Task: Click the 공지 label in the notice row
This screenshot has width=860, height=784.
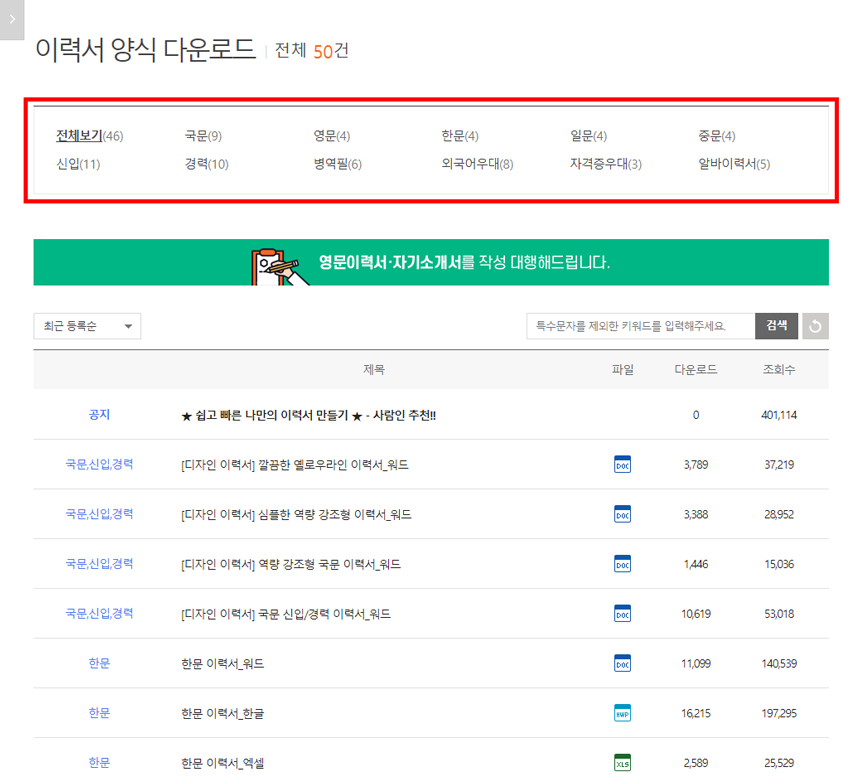Action: click(99, 415)
